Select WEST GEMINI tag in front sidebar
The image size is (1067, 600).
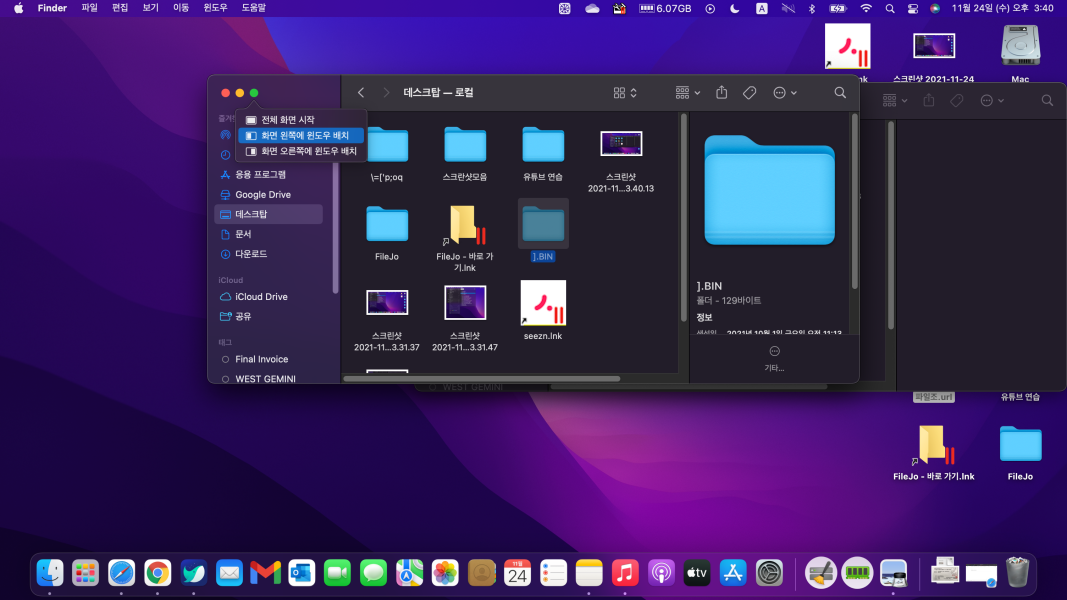pyautogui.click(x=268, y=379)
